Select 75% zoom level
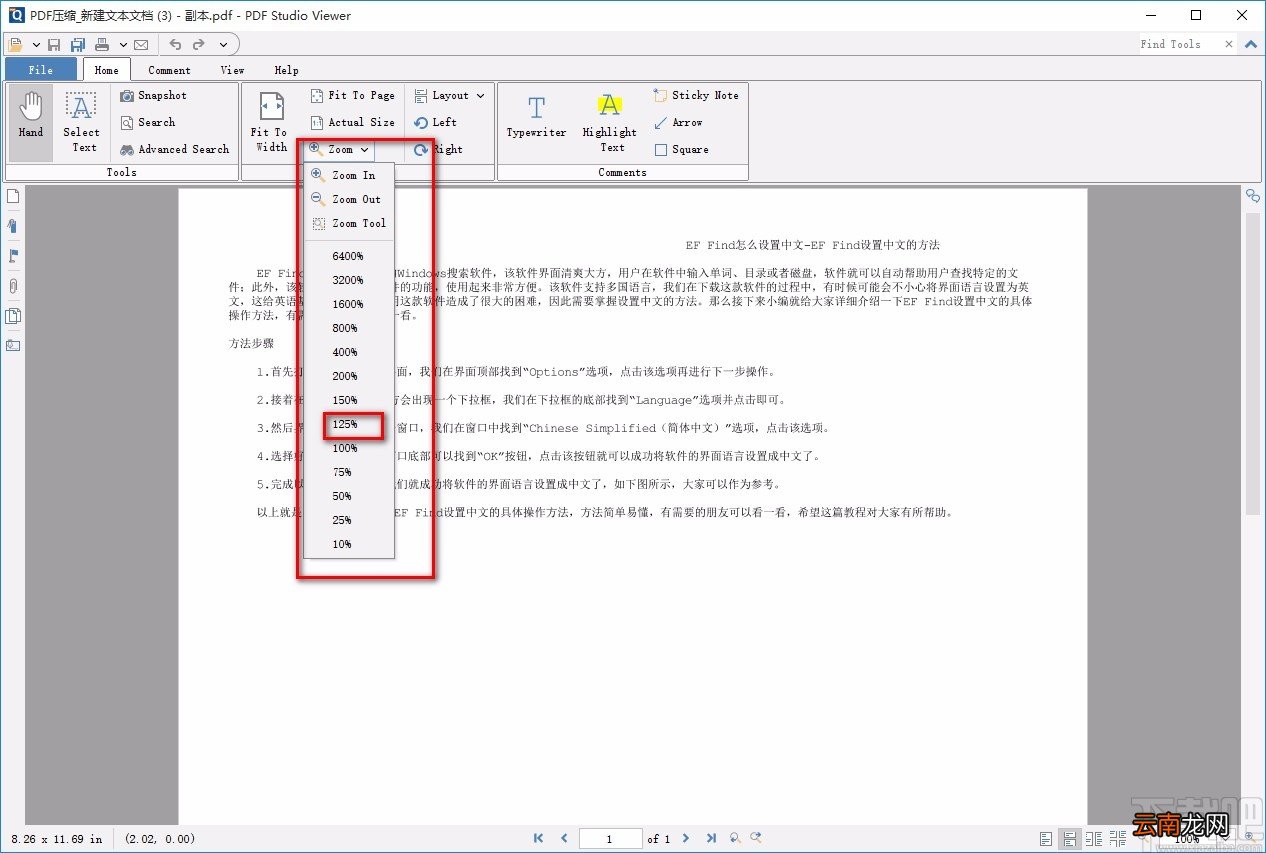This screenshot has height=853, width=1266. click(349, 472)
